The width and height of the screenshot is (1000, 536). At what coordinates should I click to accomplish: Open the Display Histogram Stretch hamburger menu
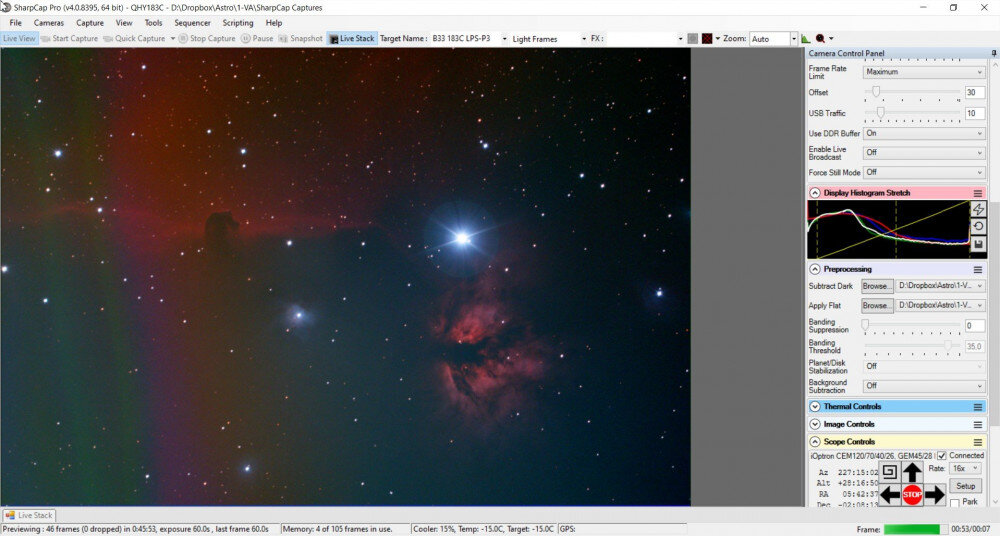point(978,193)
